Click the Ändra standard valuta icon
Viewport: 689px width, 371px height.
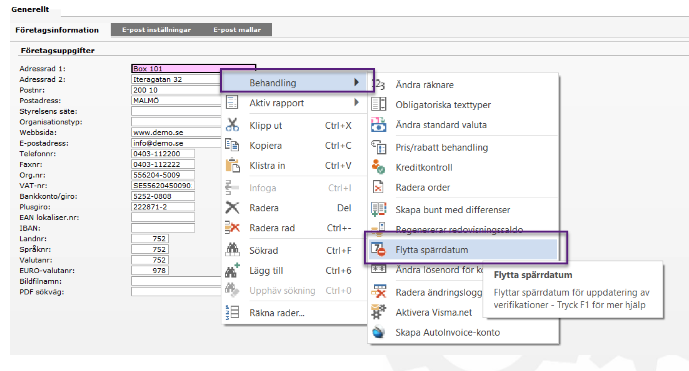tap(378, 124)
